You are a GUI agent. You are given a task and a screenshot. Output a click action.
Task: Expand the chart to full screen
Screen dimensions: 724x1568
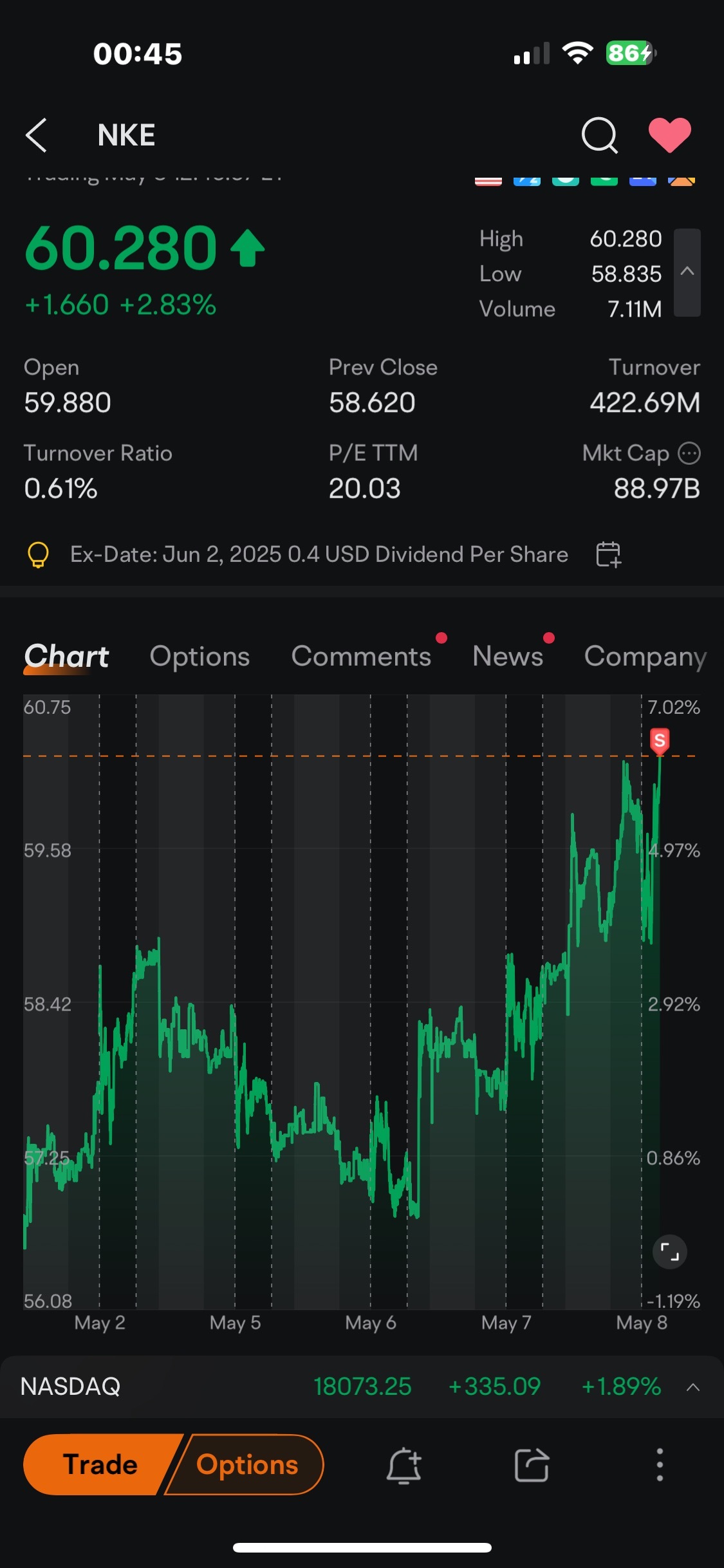pyautogui.click(x=670, y=1252)
